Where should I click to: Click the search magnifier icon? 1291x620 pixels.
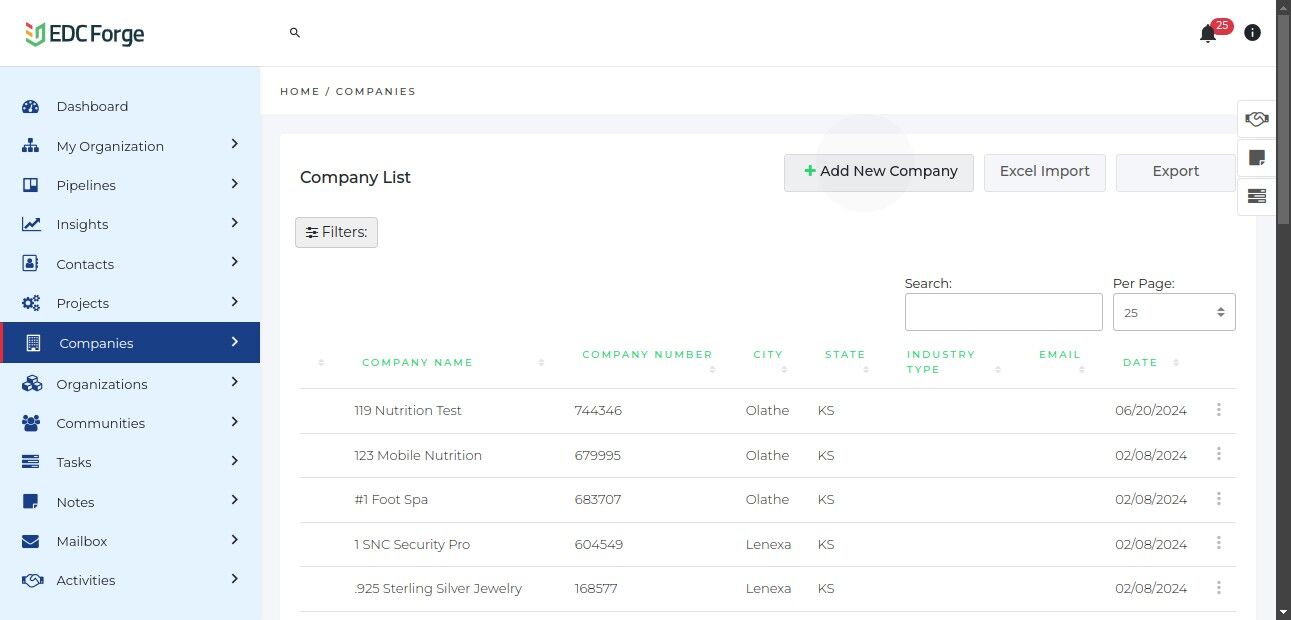[x=295, y=33]
